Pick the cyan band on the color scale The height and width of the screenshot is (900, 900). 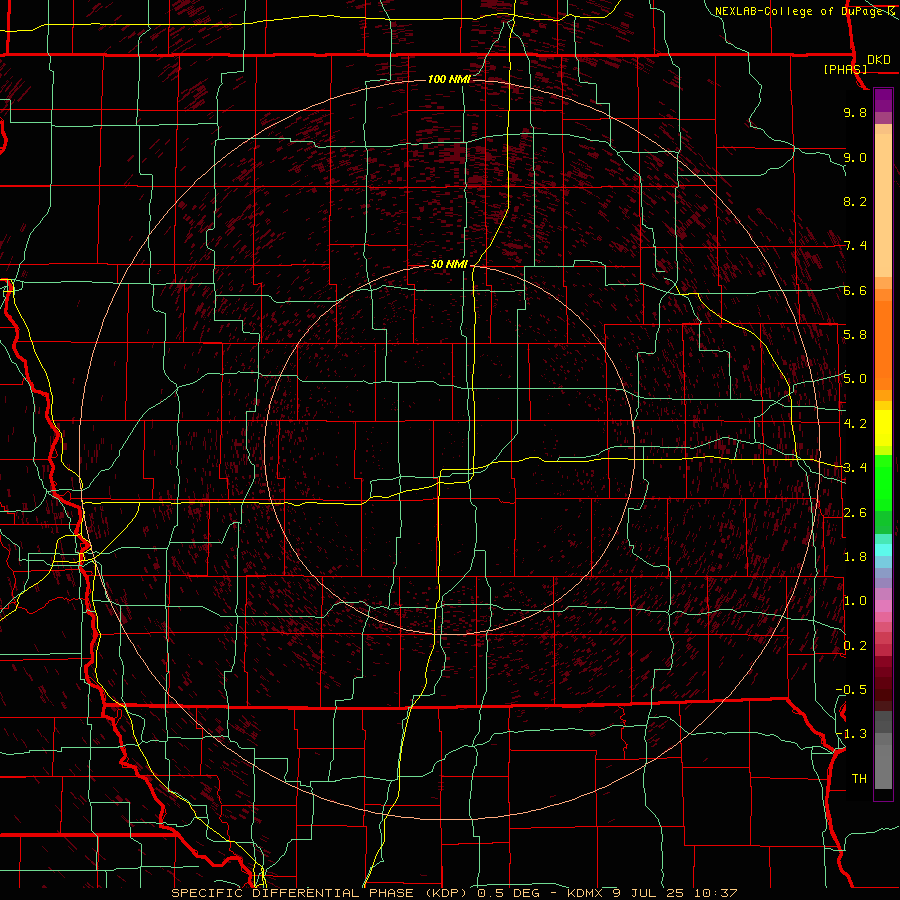[883, 550]
